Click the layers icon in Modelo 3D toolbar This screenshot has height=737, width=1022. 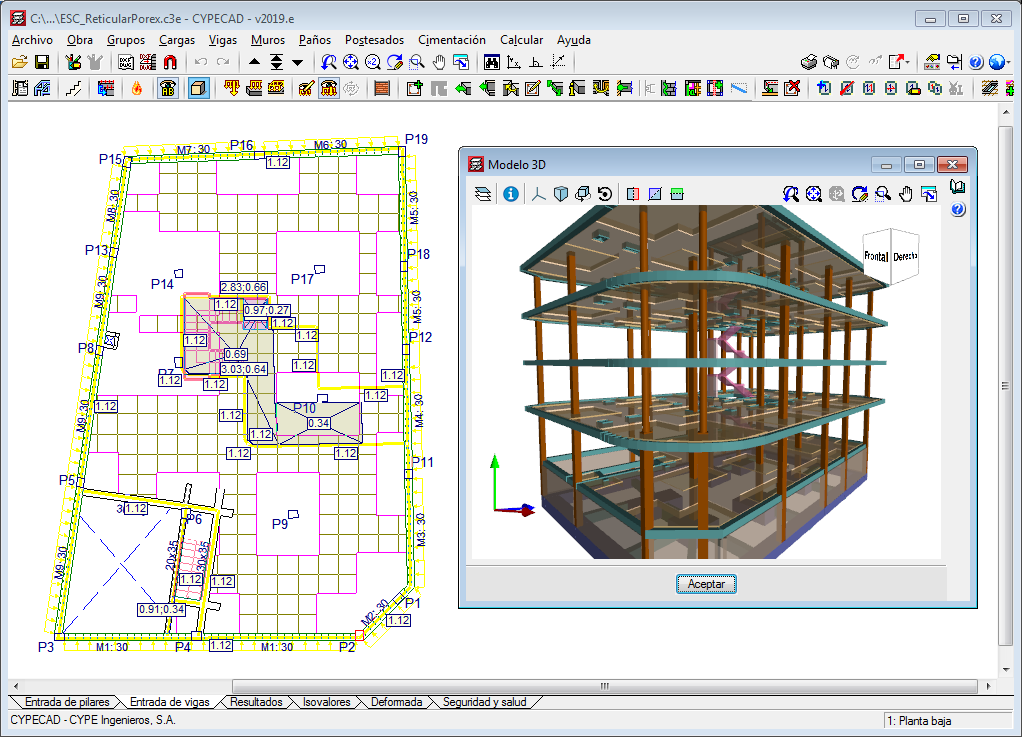485,194
